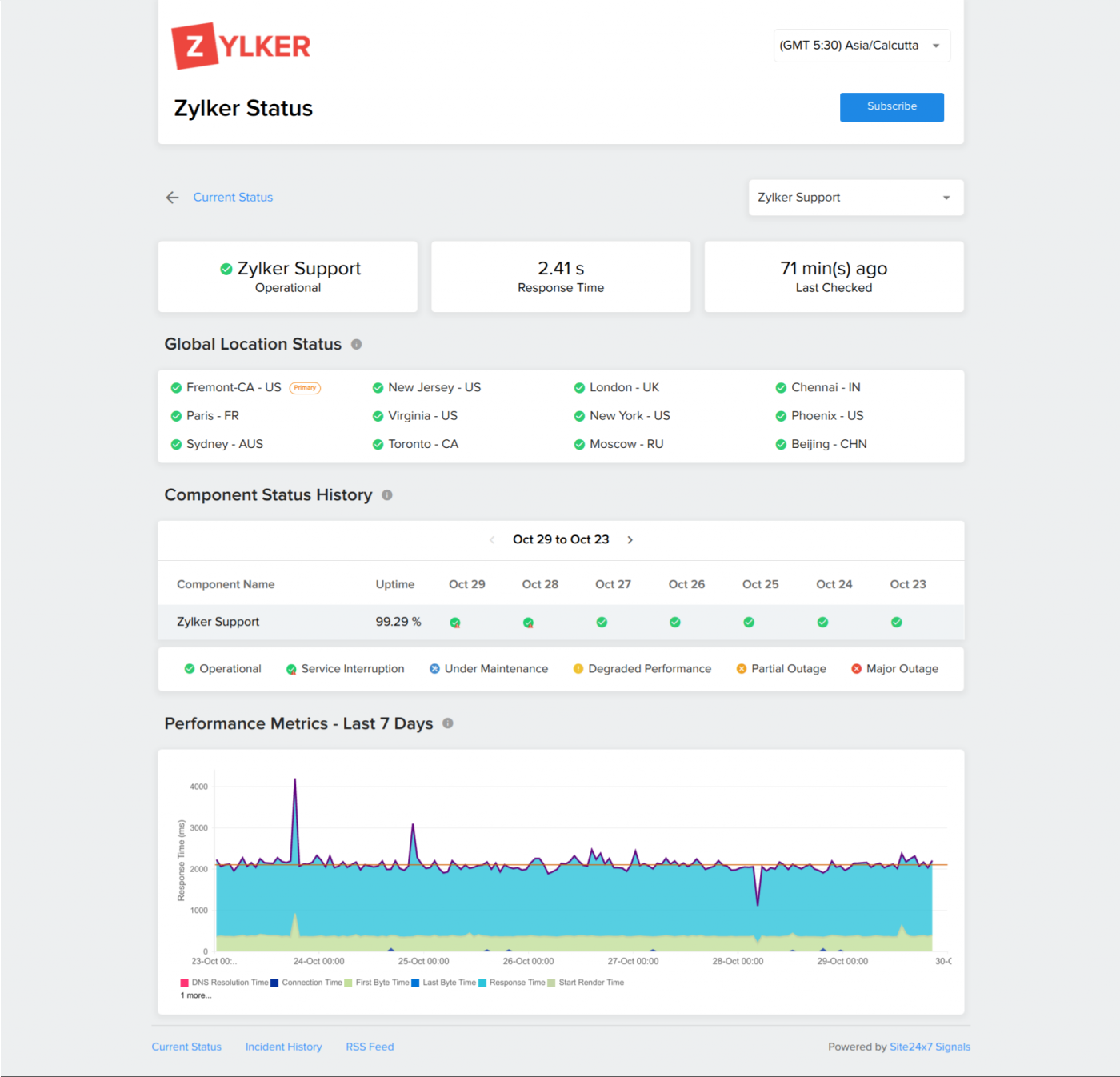
Task: Go back using the left arrow icon
Action: pyautogui.click(x=172, y=198)
